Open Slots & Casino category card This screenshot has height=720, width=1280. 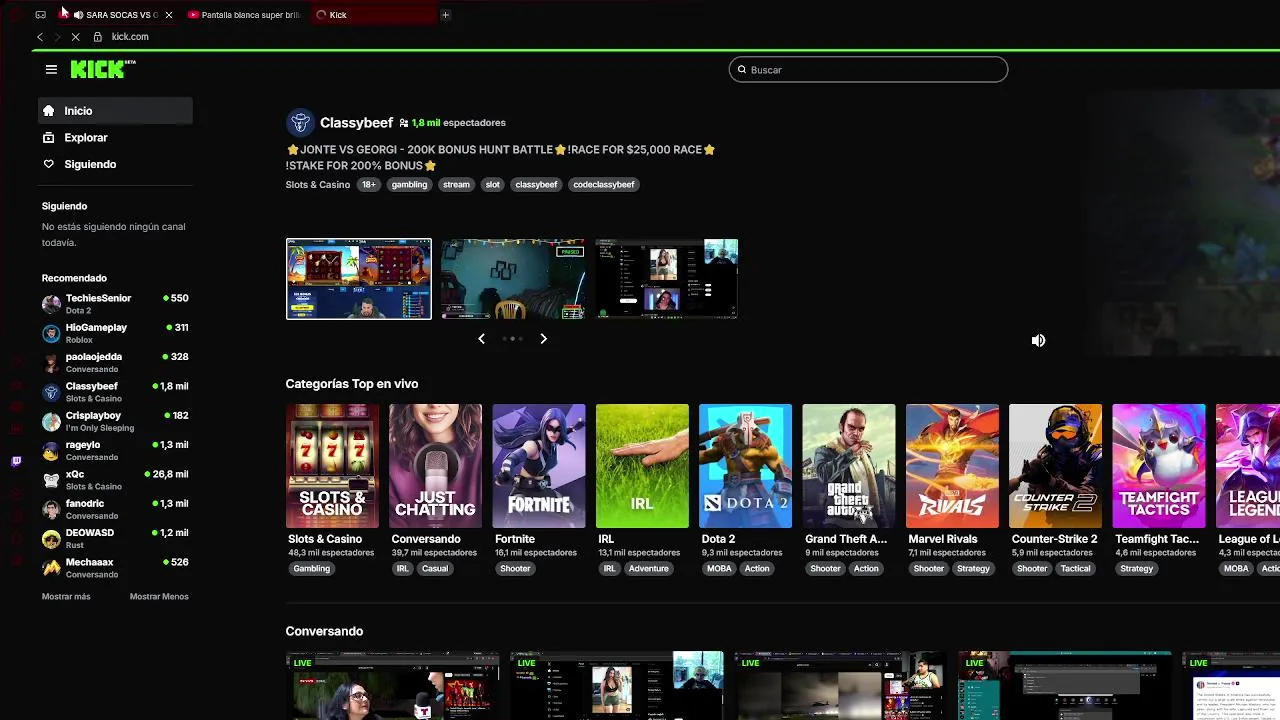pyautogui.click(x=332, y=466)
